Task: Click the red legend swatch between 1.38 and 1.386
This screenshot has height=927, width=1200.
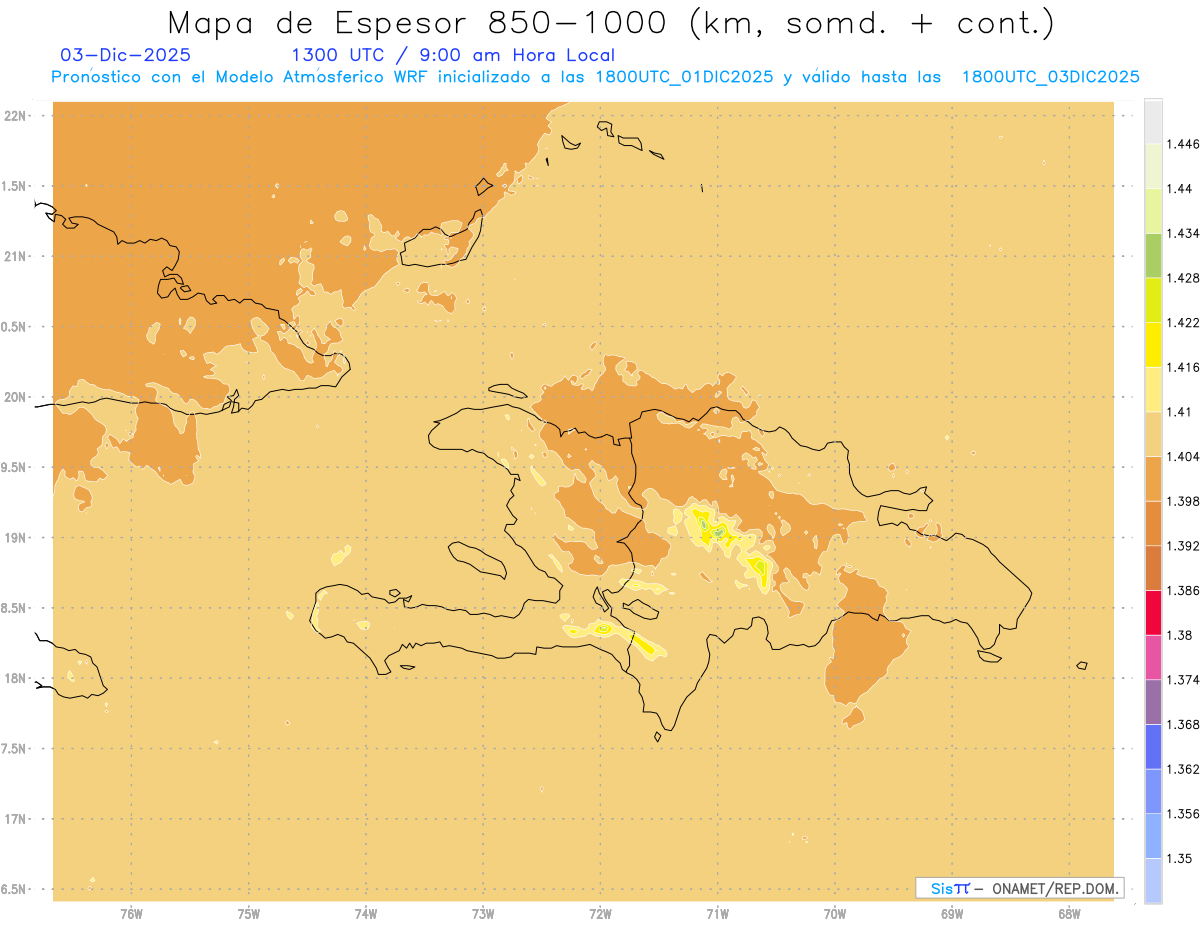Action: tap(1153, 613)
